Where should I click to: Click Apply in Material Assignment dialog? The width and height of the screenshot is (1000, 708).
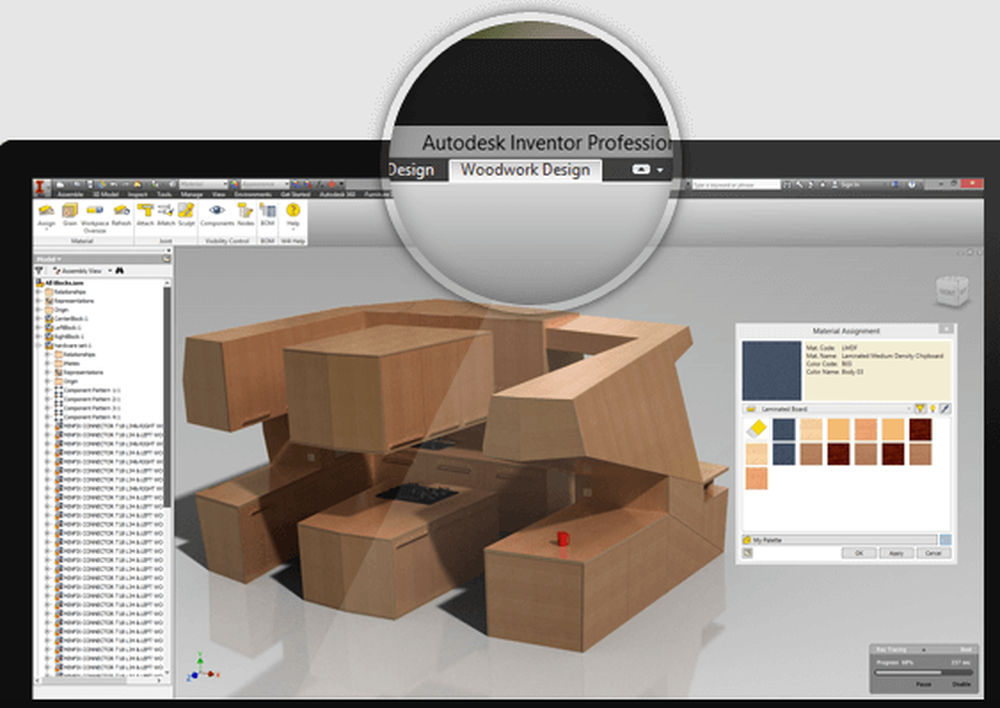[894, 552]
